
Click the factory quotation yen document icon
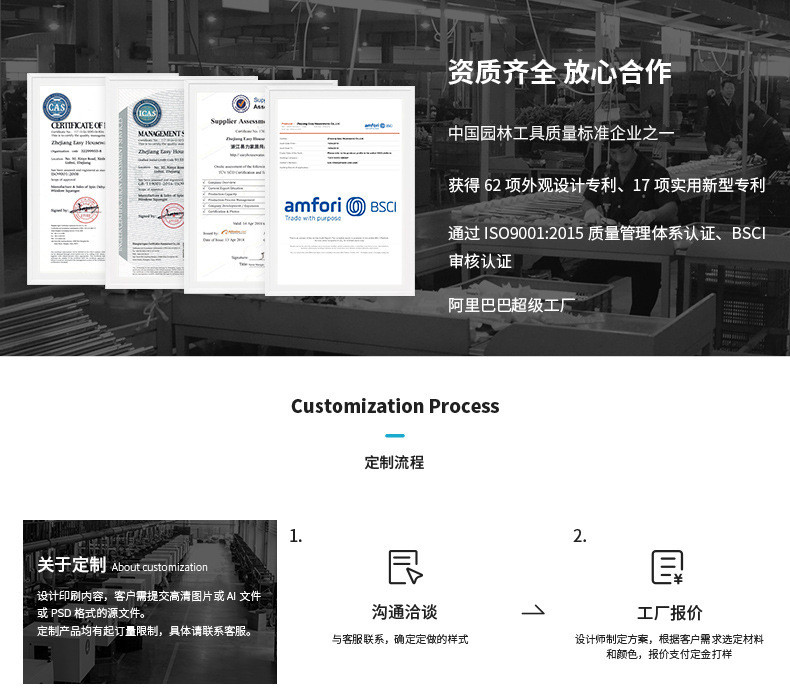(x=668, y=567)
